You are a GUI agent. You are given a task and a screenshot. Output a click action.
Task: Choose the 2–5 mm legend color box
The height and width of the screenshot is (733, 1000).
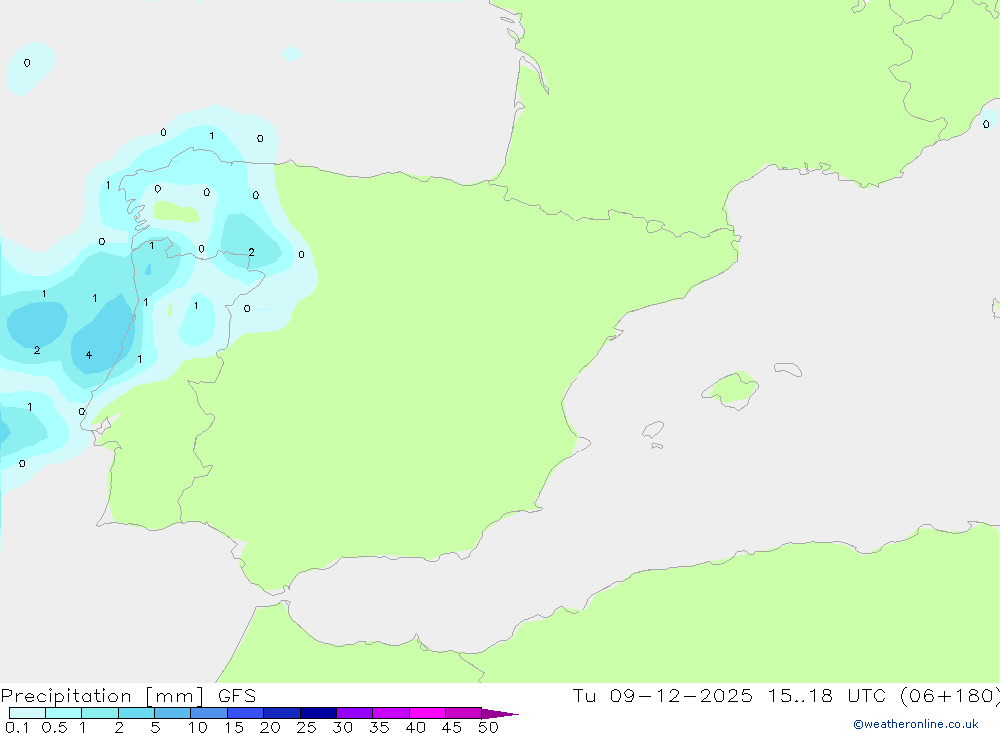tap(136, 713)
